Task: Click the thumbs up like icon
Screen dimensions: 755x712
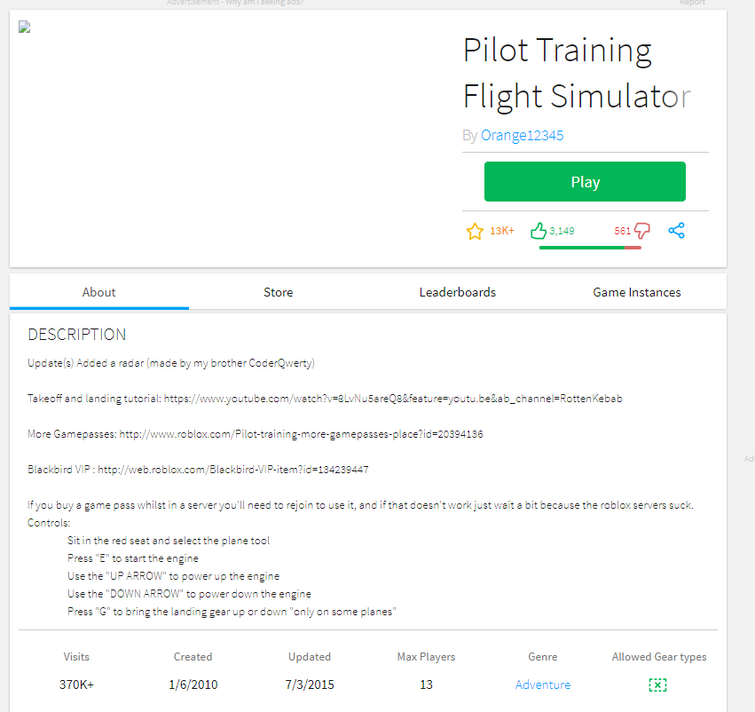Action: click(538, 231)
